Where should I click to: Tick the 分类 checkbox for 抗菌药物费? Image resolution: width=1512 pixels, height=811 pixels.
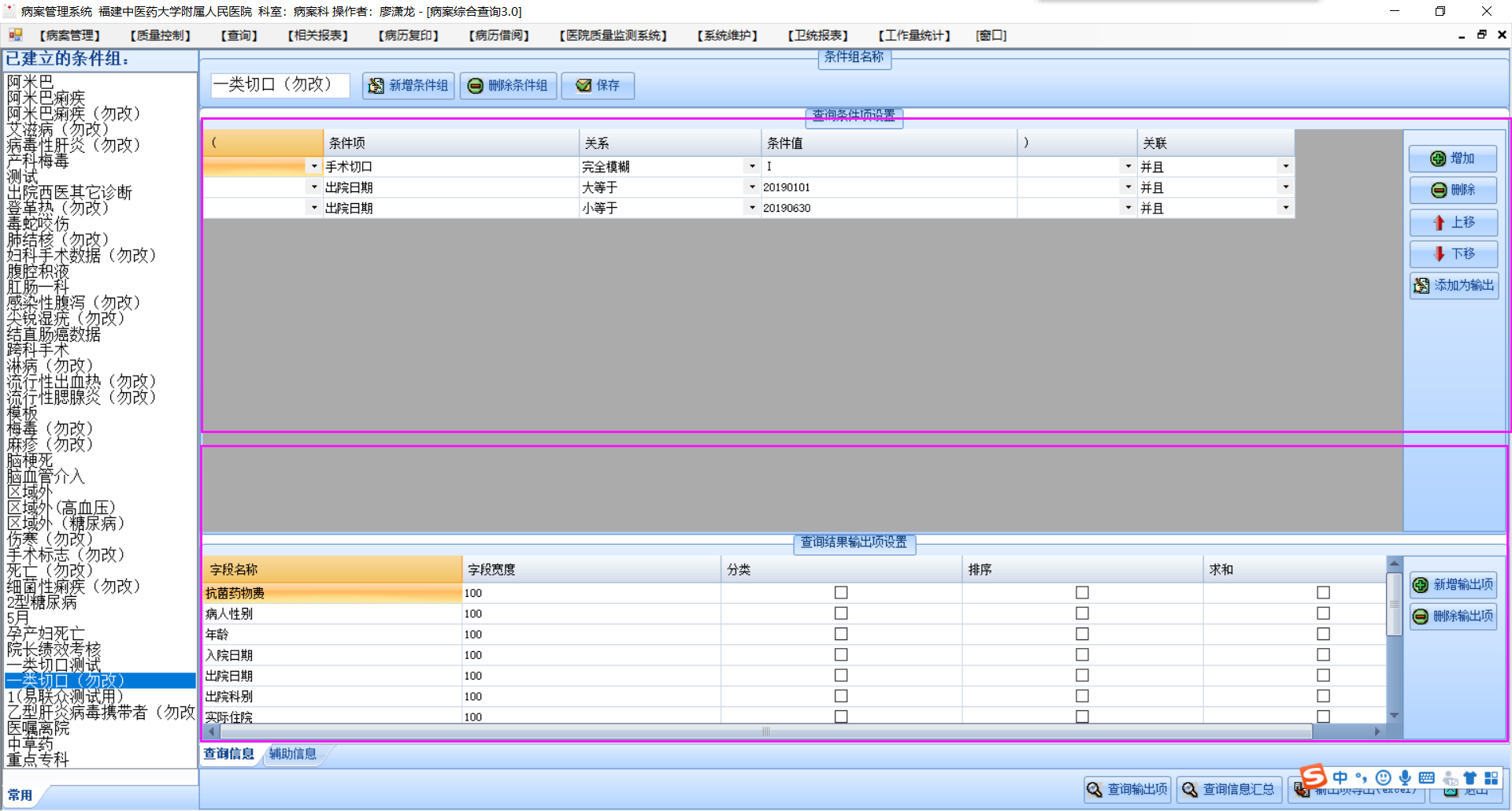coord(841,592)
